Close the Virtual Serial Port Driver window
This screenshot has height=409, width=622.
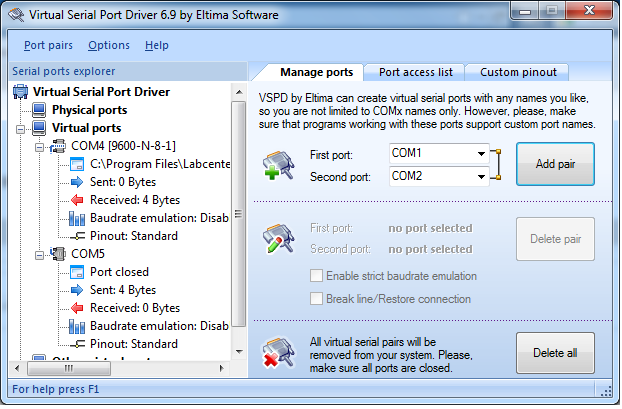pos(589,11)
